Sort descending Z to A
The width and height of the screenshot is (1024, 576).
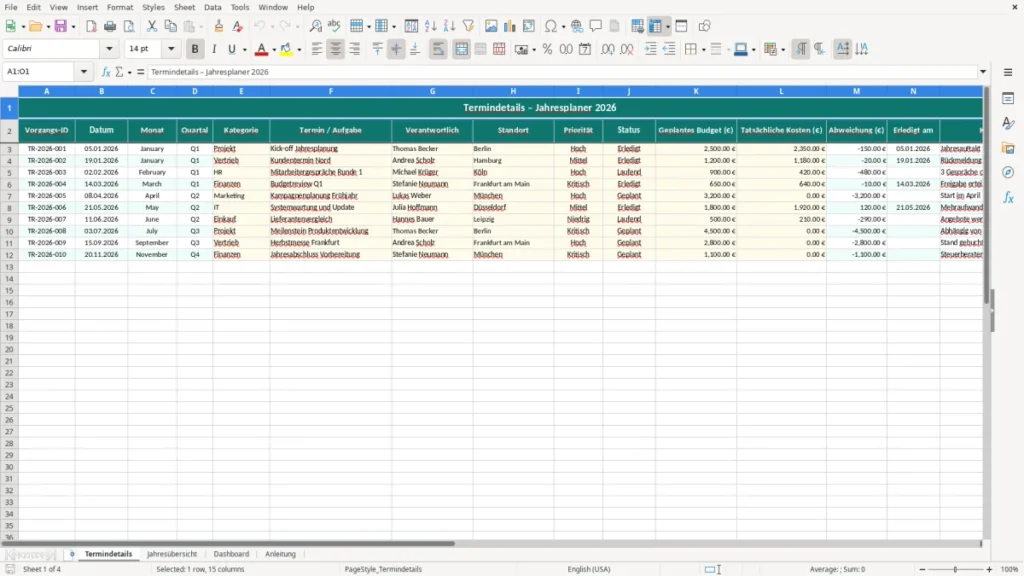click(x=449, y=26)
